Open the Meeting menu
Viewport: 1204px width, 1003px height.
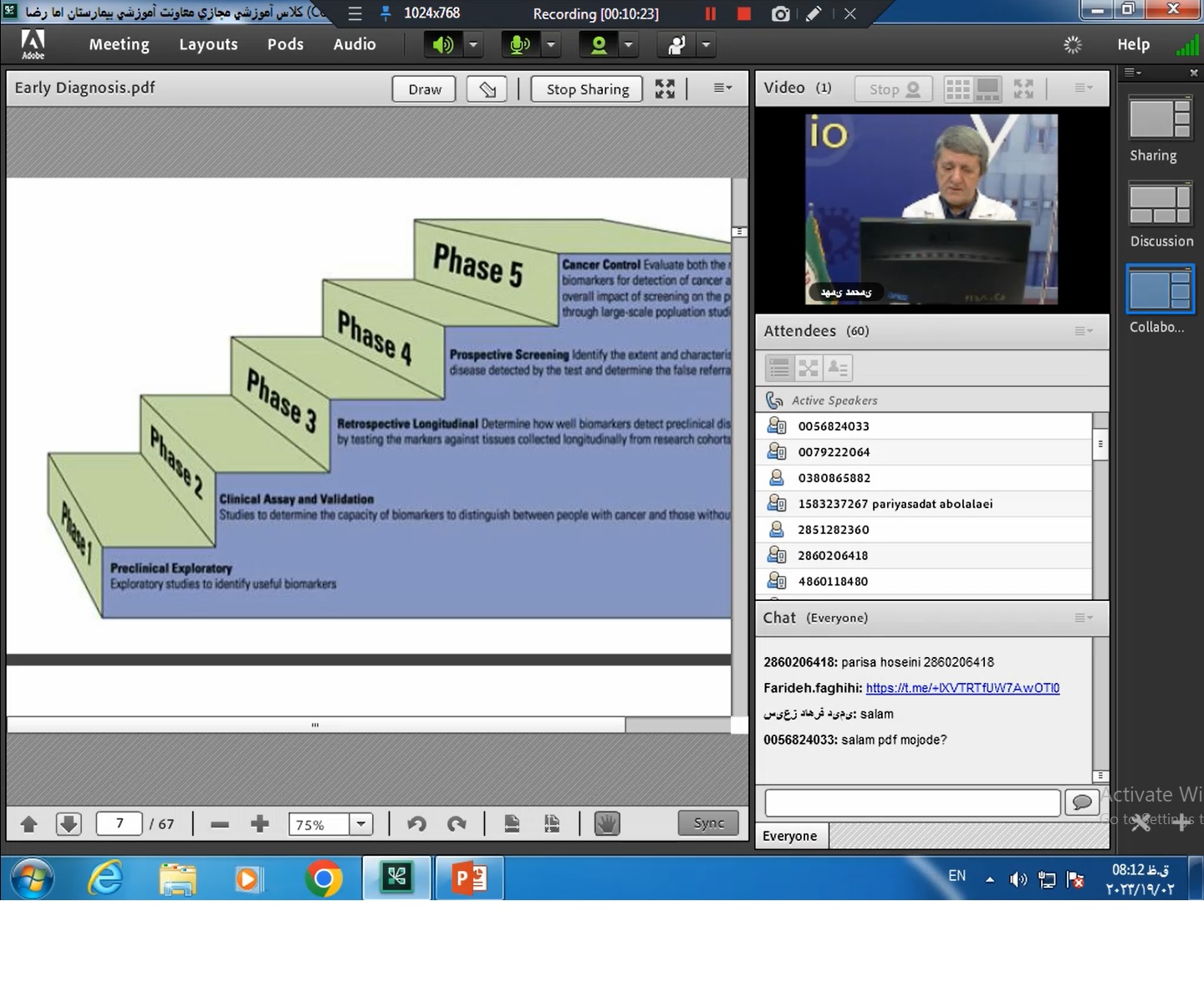[119, 44]
